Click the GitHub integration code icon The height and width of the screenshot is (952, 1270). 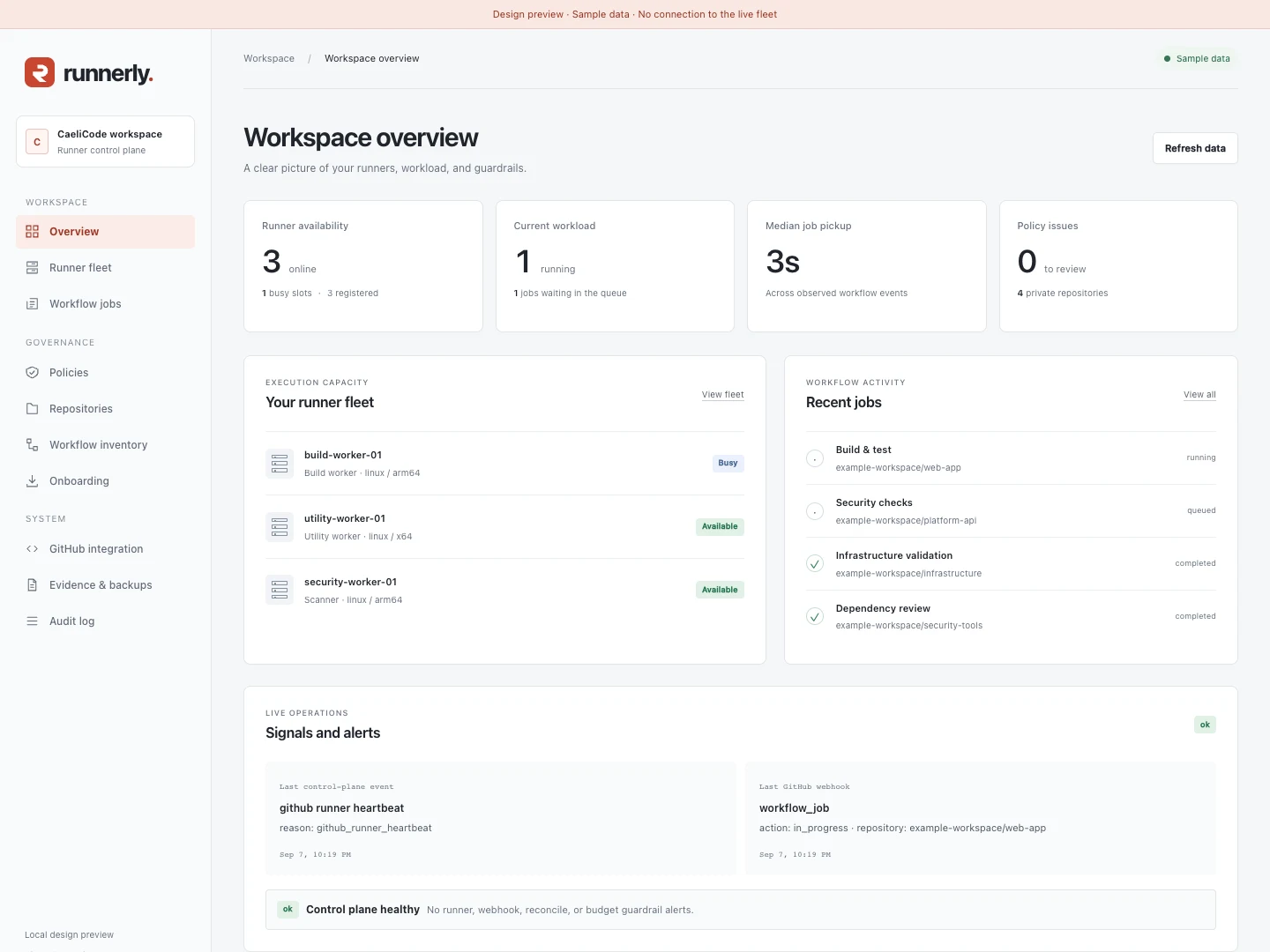33,549
